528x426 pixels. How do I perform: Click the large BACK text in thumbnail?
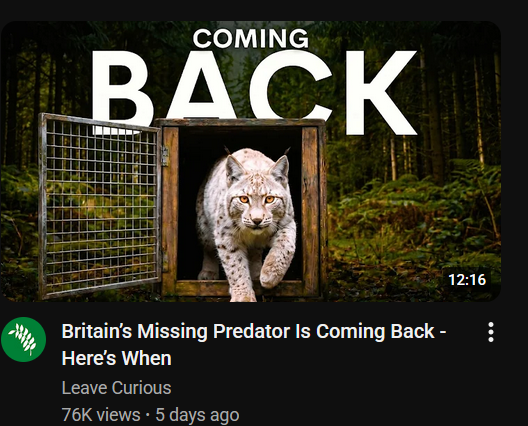(x=253, y=92)
